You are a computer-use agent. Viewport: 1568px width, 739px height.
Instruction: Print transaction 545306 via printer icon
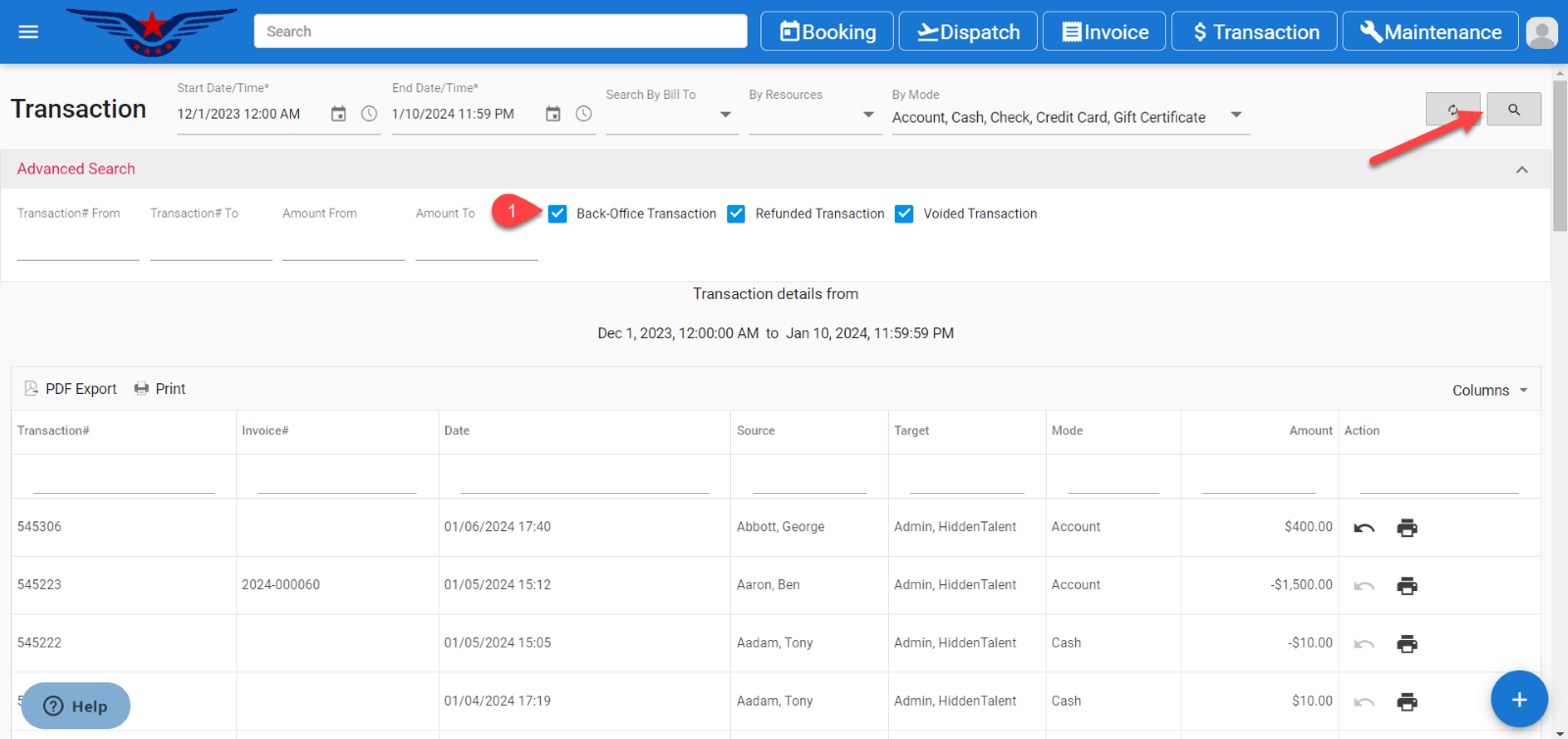(1406, 527)
